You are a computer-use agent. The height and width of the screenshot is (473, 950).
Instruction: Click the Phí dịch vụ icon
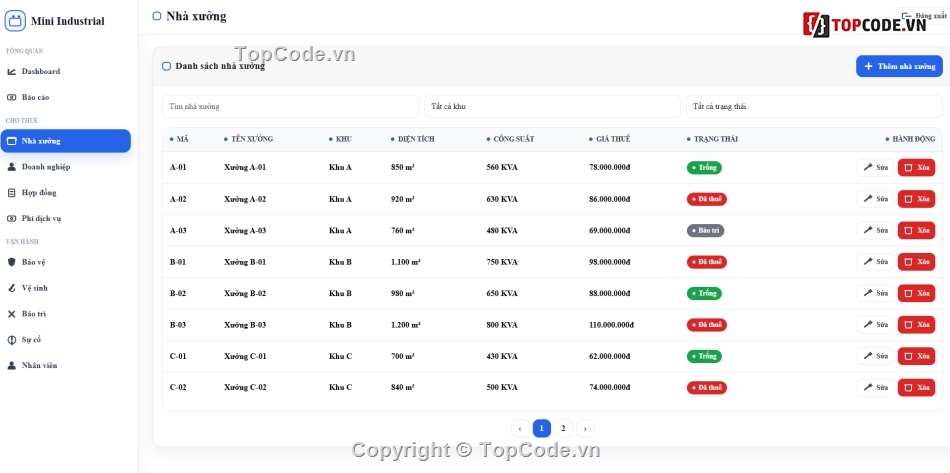point(12,219)
